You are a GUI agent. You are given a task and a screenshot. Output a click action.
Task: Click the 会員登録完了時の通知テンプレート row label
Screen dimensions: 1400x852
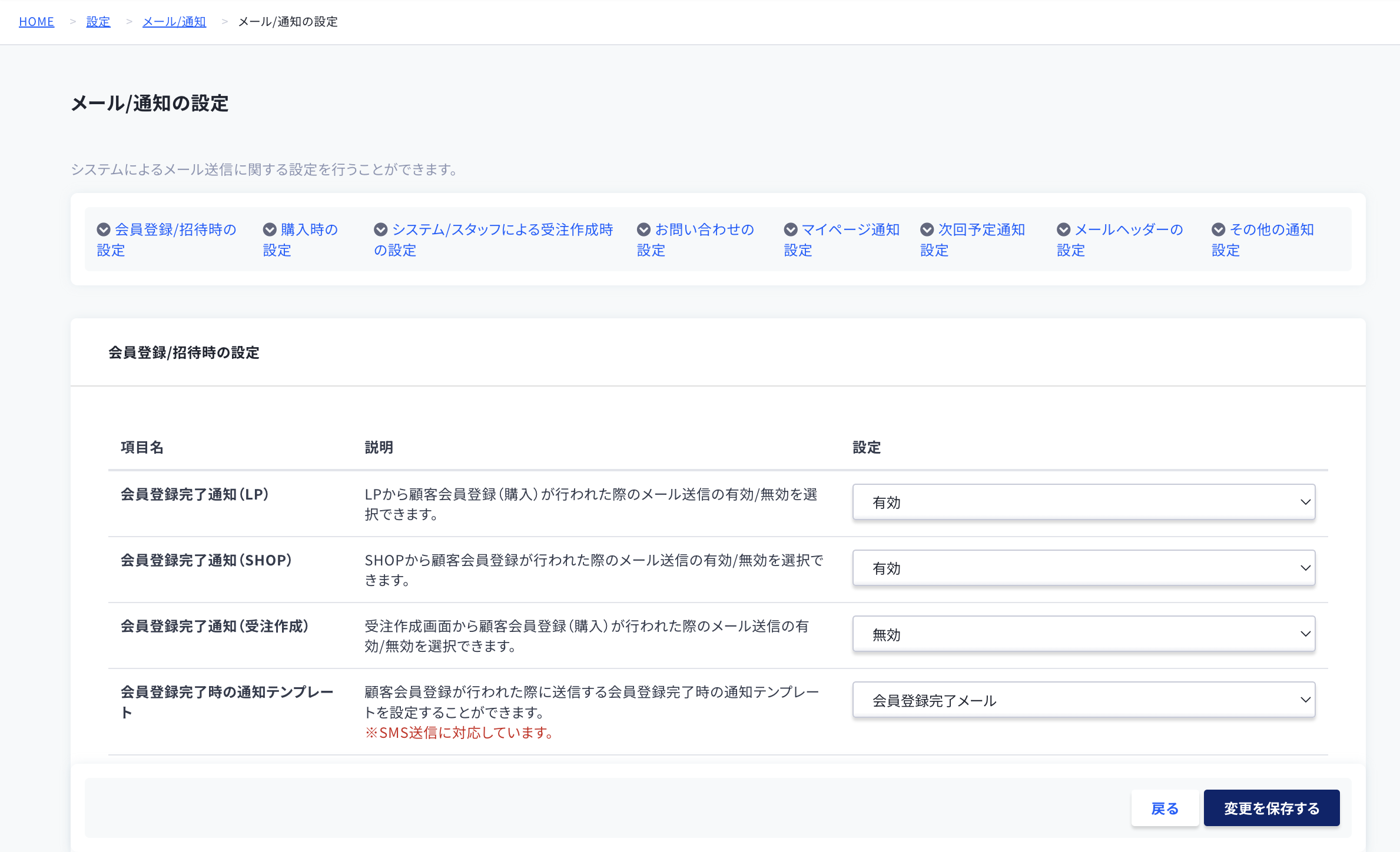(x=227, y=702)
